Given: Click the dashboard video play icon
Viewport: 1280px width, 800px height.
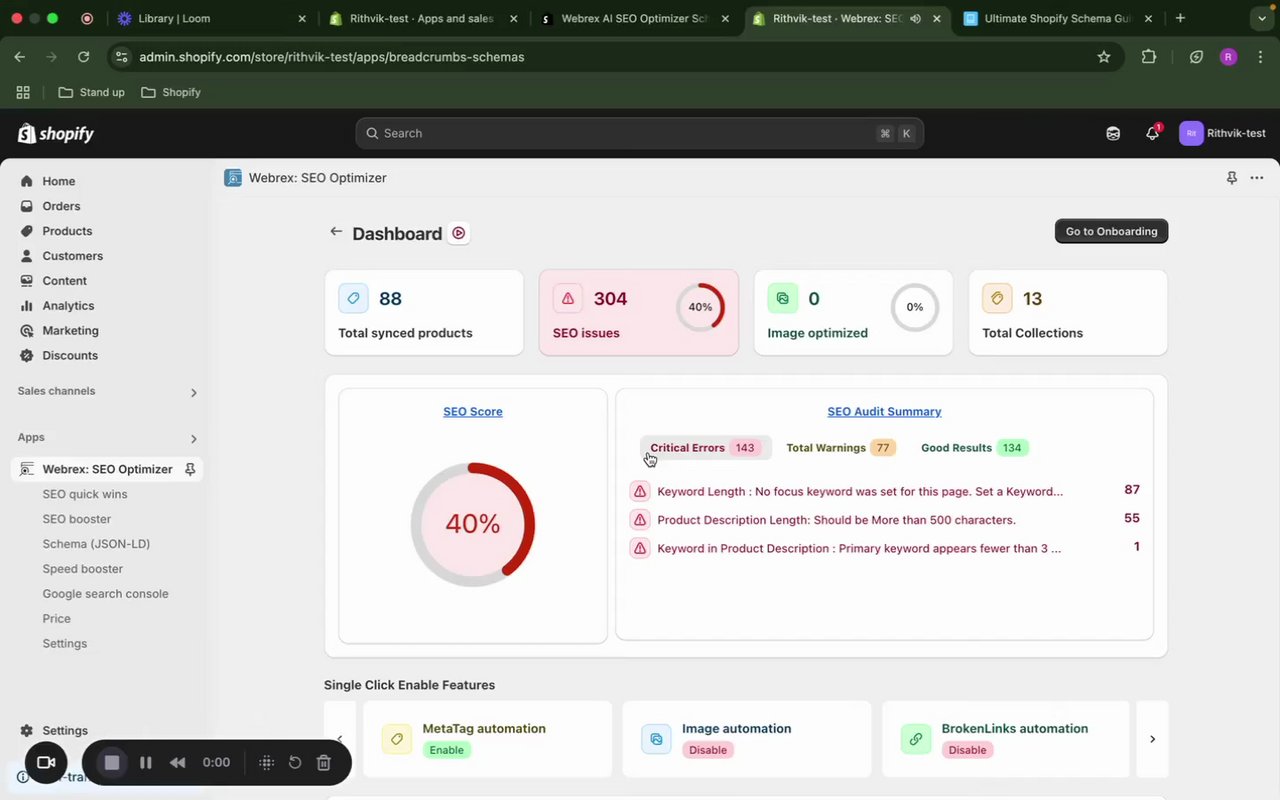Looking at the screenshot, I should click(x=458, y=233).
